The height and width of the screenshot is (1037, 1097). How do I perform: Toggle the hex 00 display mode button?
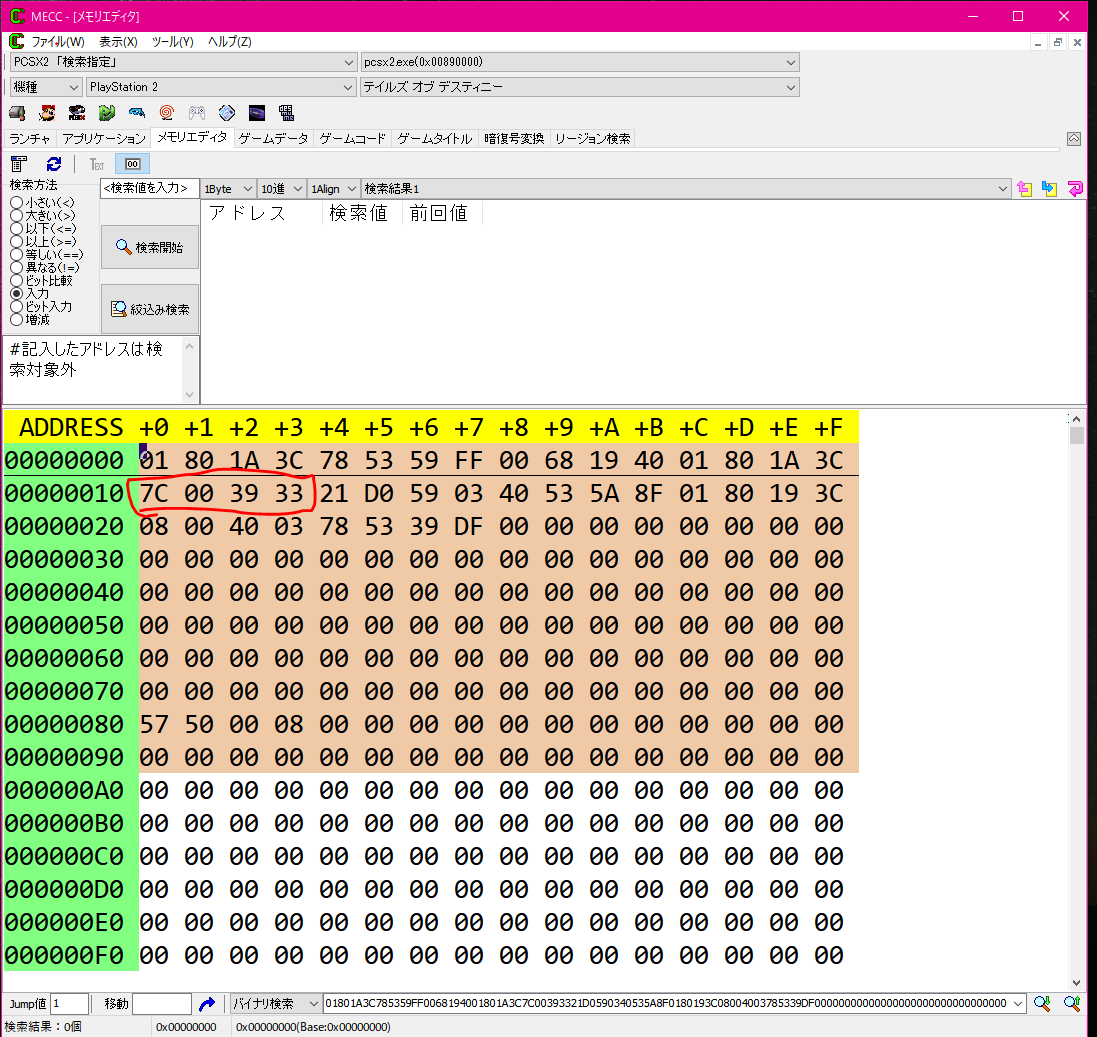[x=132, y=164]
